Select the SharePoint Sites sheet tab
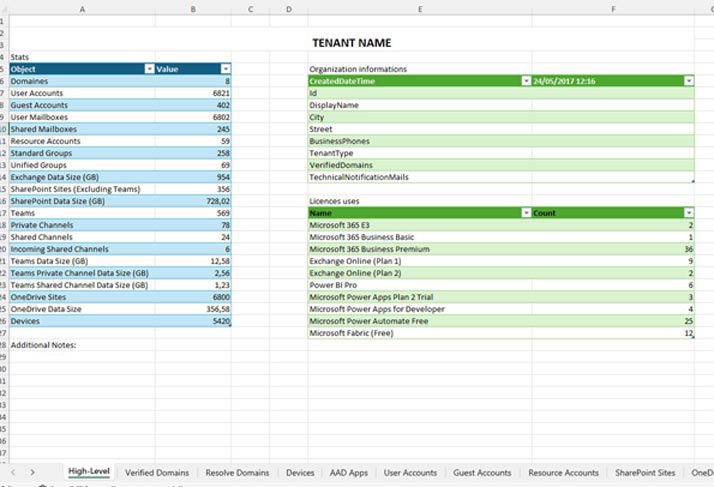Viewport: 714px width, 487px height. tap(645, 473)
